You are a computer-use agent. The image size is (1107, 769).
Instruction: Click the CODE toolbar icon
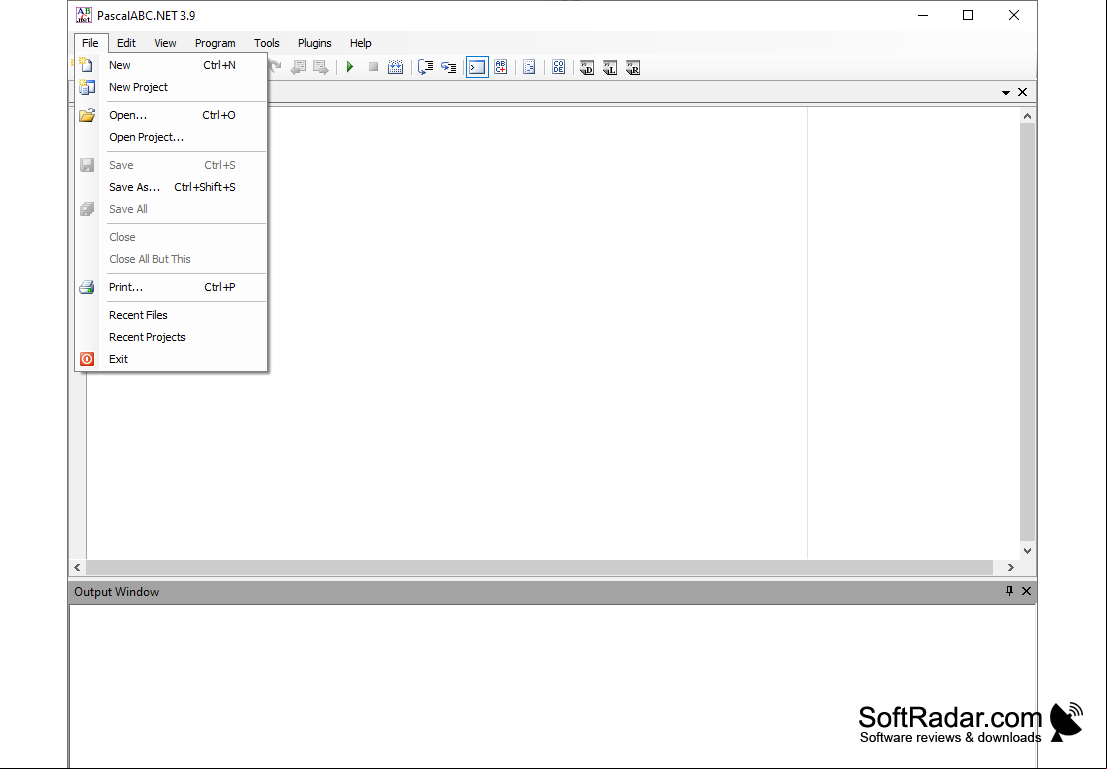click(558, 67)
